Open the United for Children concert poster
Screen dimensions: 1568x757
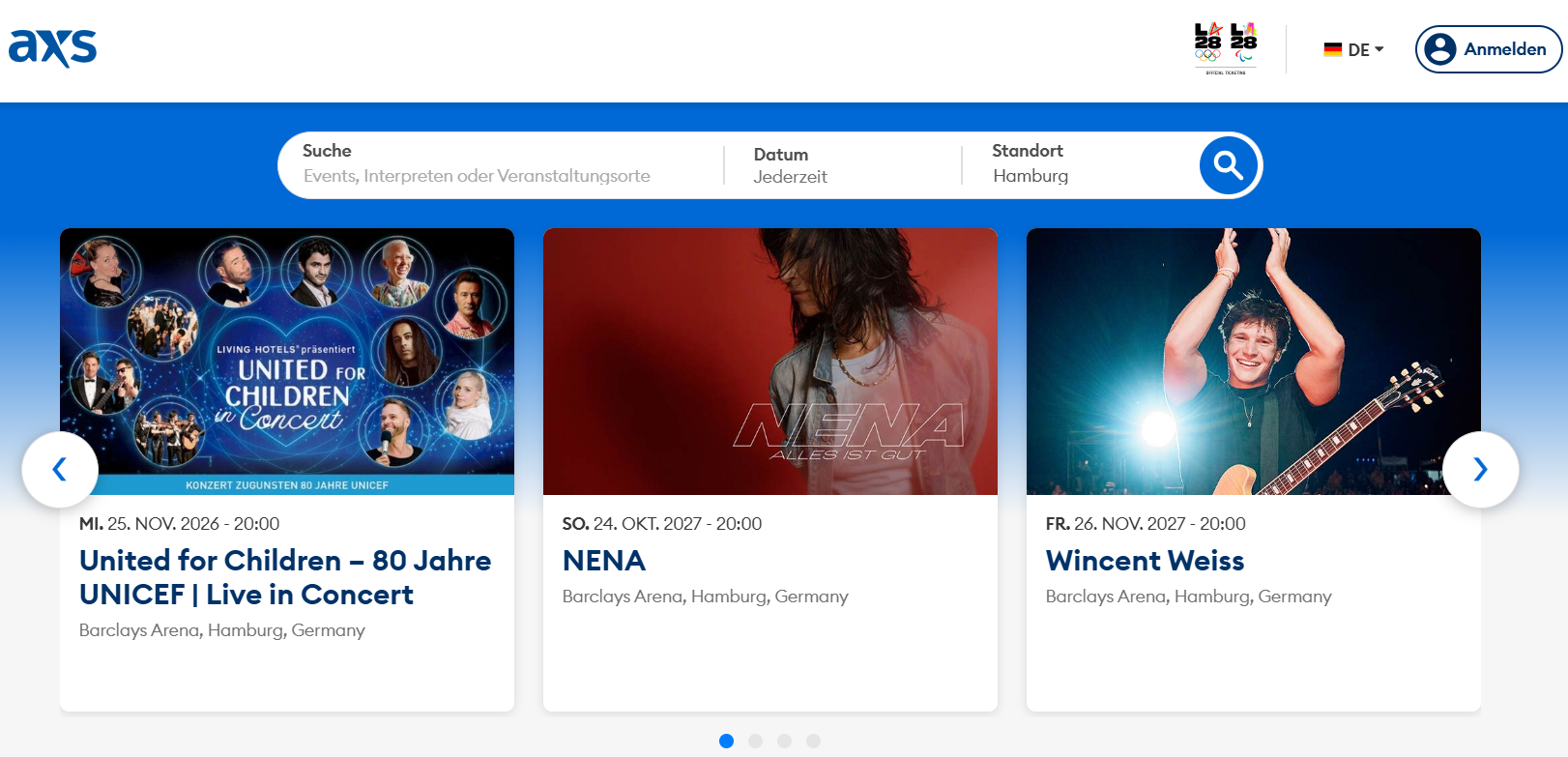point(287,362)
